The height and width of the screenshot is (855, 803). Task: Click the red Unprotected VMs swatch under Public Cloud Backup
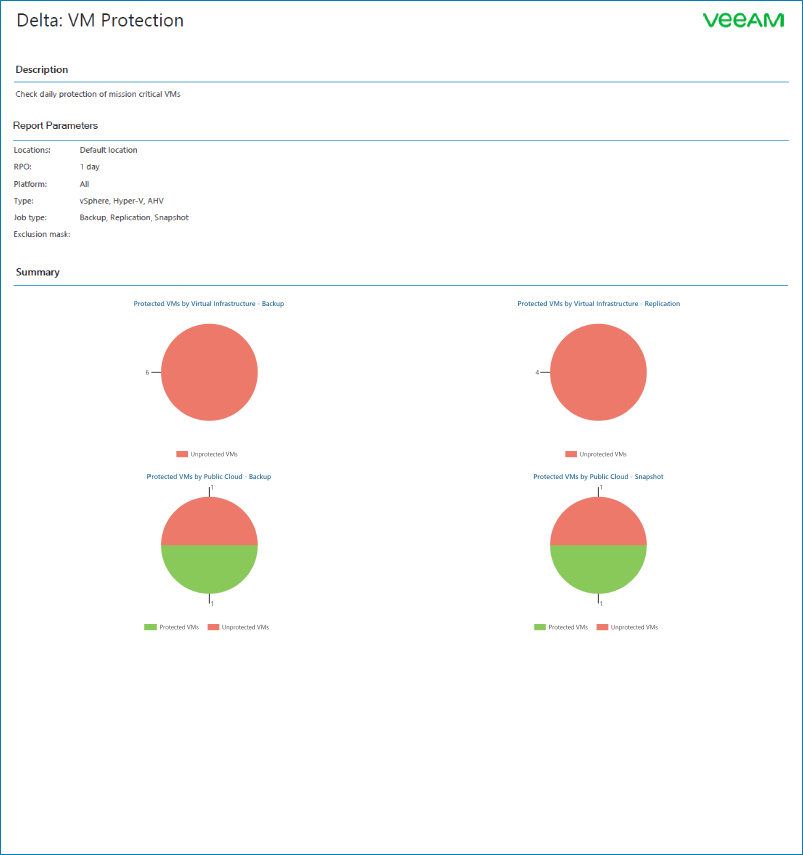click(213, 627)
